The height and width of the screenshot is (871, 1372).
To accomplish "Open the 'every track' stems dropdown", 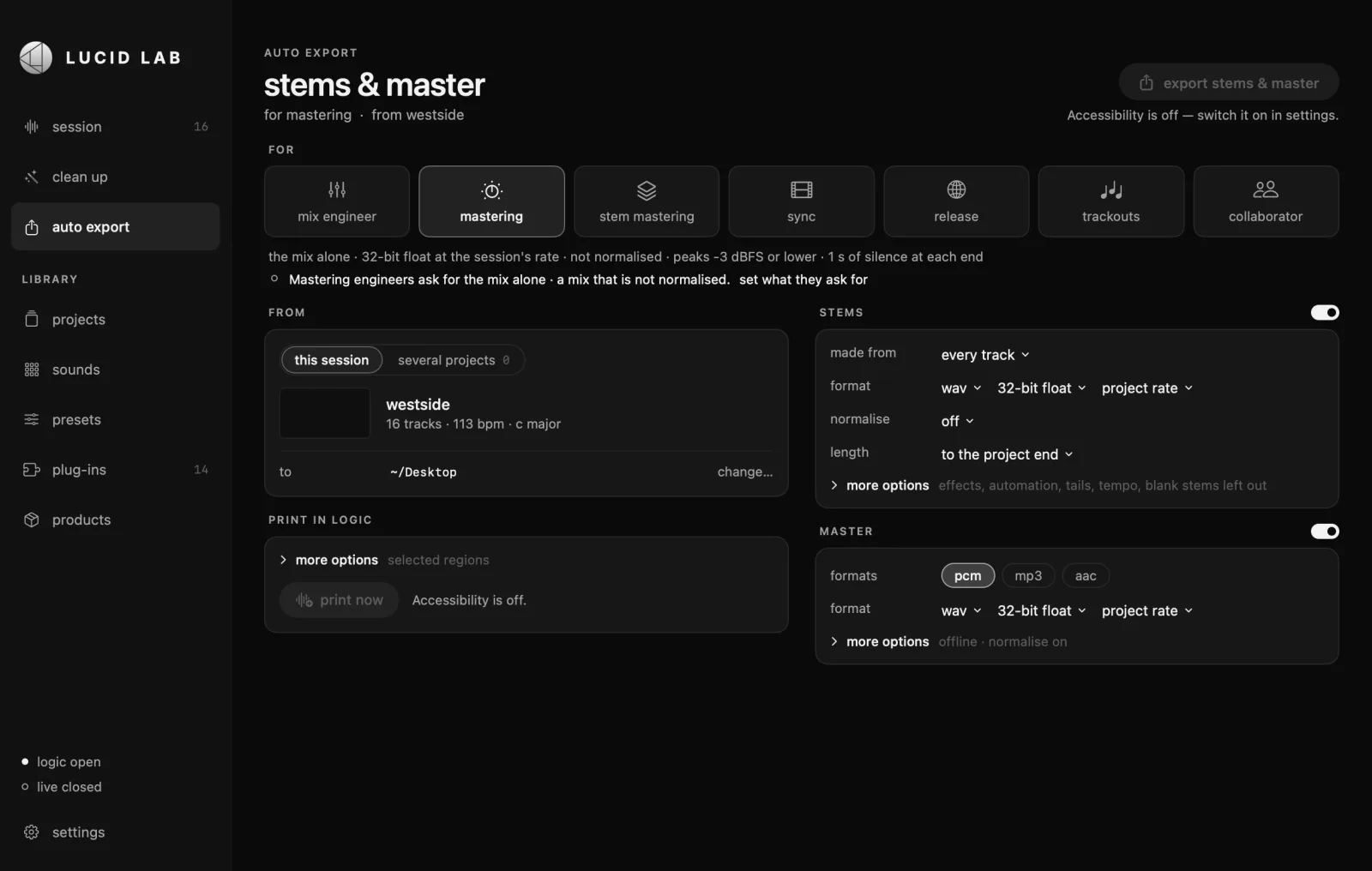I will pyautogui.click(x=985, y=355).
